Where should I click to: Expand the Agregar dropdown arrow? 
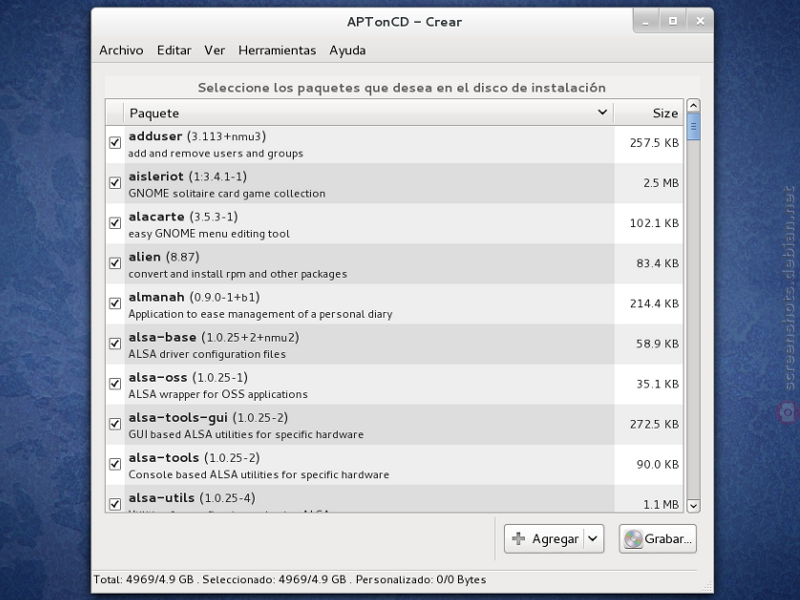coord(593,539)
